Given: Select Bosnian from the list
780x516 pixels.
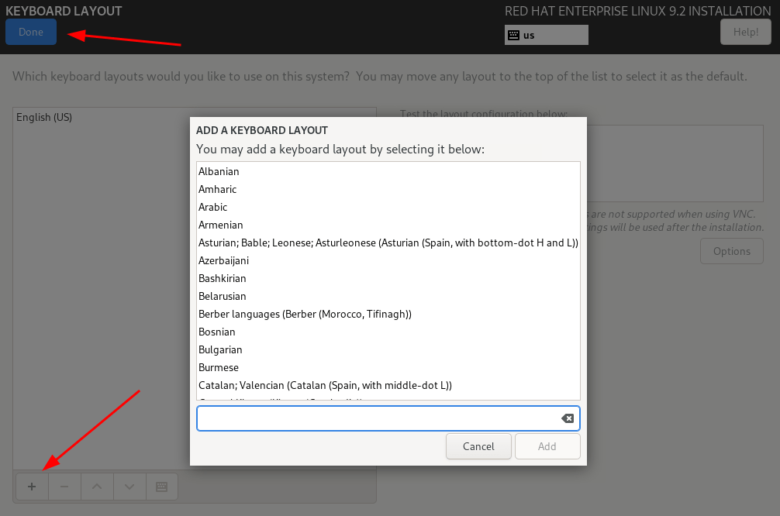Looking at the screenshot, I should tap(388, 332).
